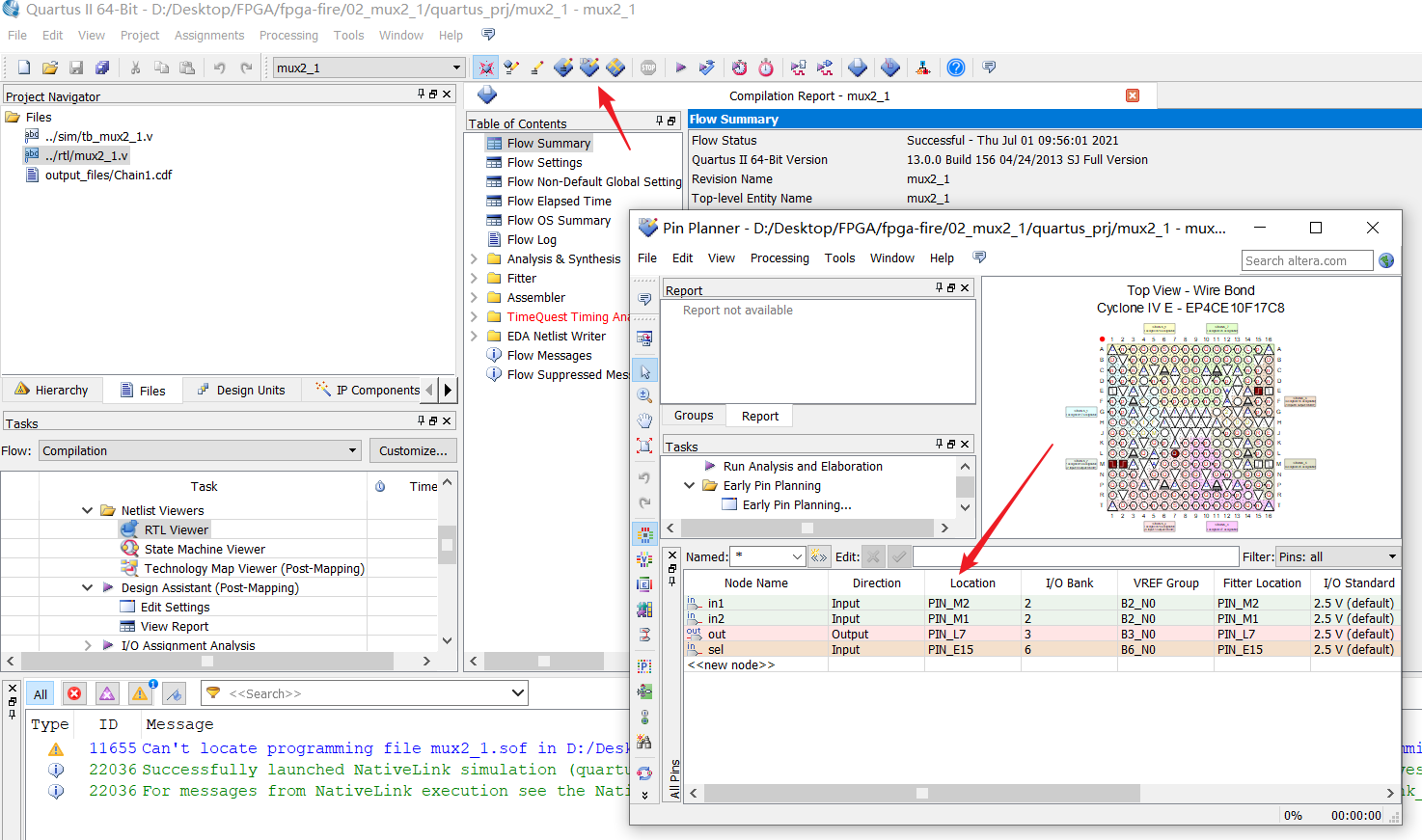Switch to the Hierarchy tab

click(x=52, y=390)
